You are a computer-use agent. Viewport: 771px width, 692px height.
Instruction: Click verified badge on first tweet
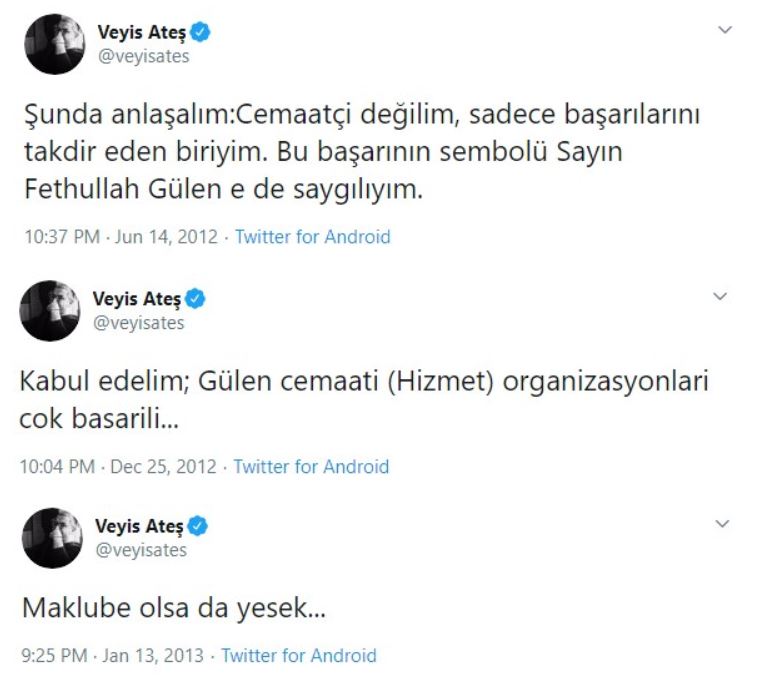200,32
